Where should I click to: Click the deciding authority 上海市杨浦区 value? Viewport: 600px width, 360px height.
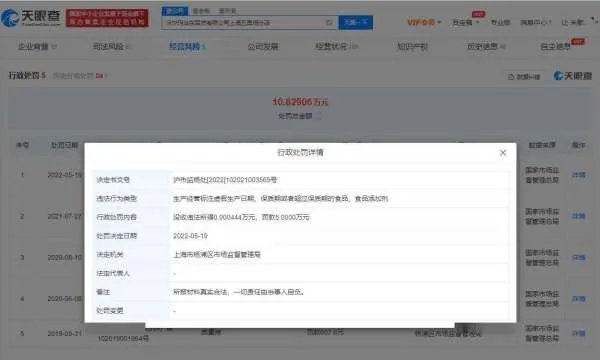pyautogui.click(x=217, y=254)
